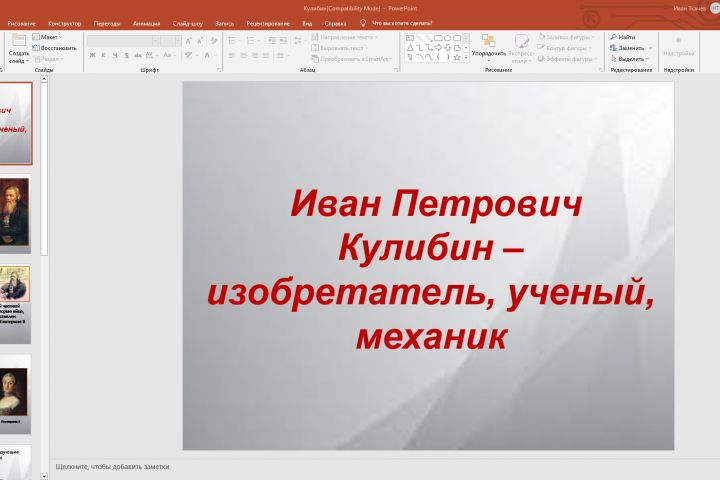This screenshot has height=480, width=720.
Task: Click the Найти find button
Action: click(x=623, y=37)
